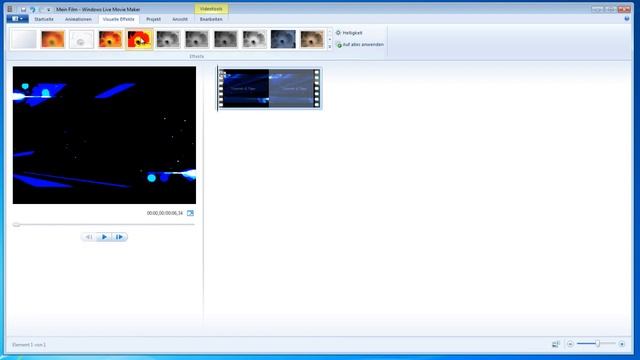Click the storyboard playhead line
Viewport: 640px width, 360px height.
(x=218, y=88)
